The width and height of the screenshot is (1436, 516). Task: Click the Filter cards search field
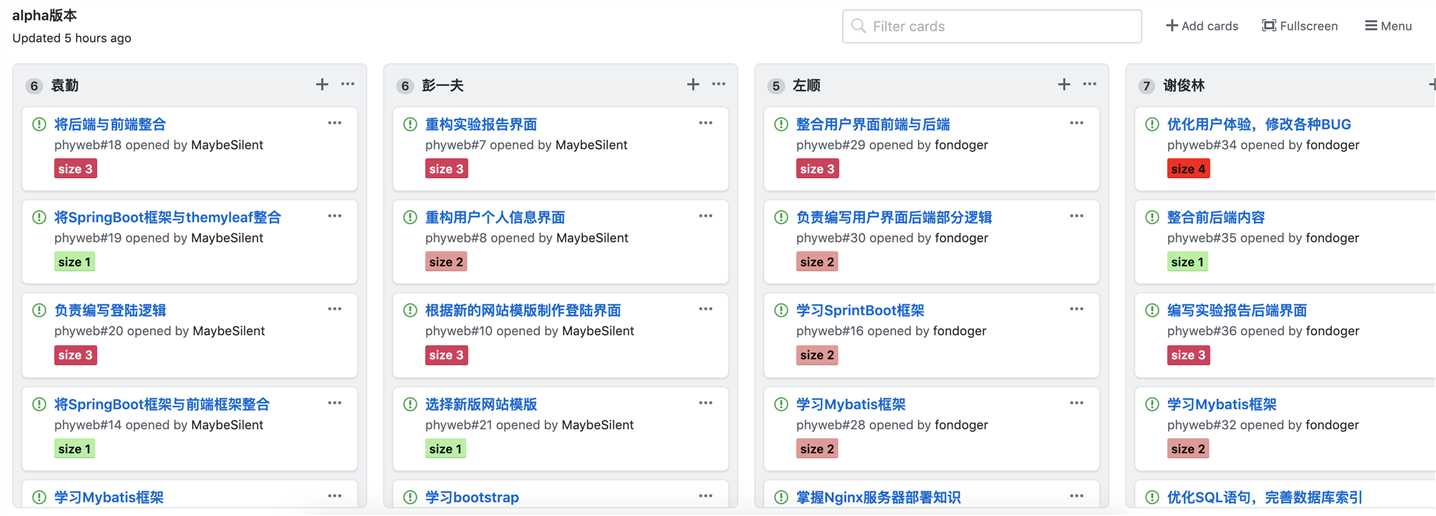tap(991, 26)
